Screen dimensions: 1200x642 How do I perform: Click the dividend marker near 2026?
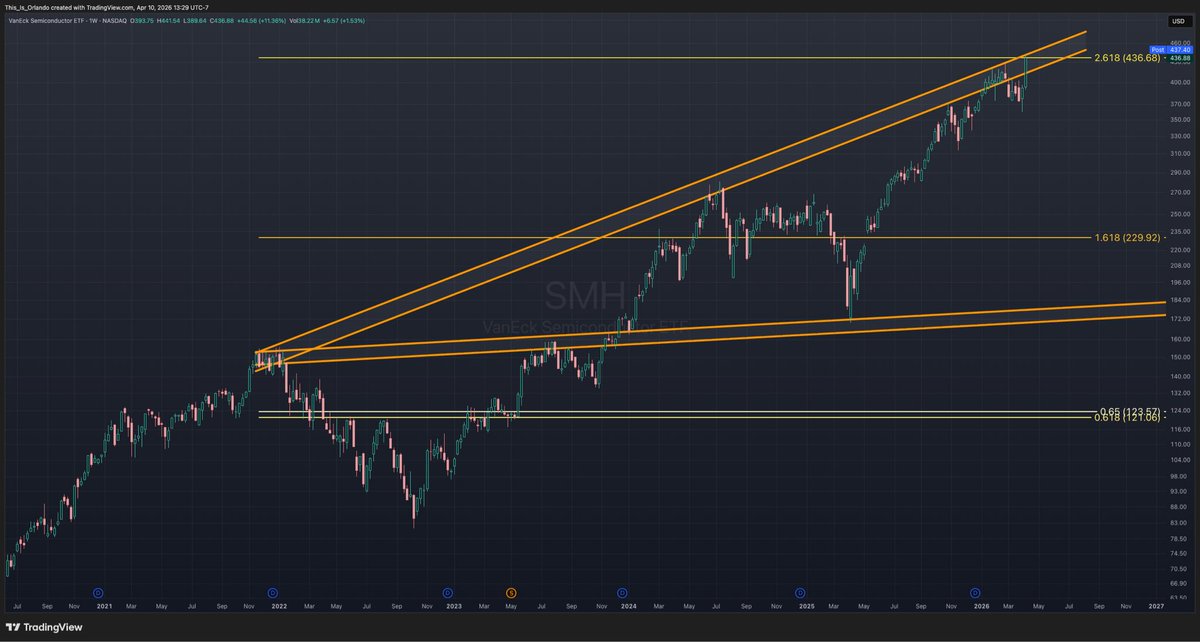tap(975, 593)
